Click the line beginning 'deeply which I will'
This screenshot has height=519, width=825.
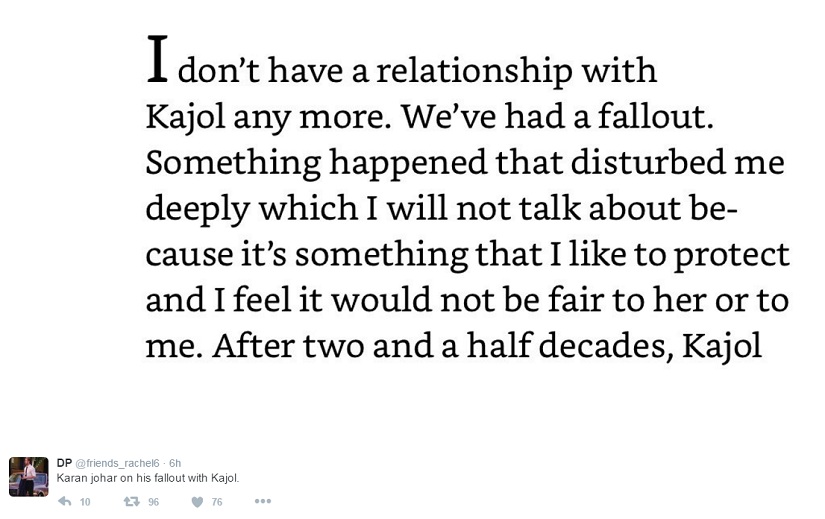click(x=441, y=208)
